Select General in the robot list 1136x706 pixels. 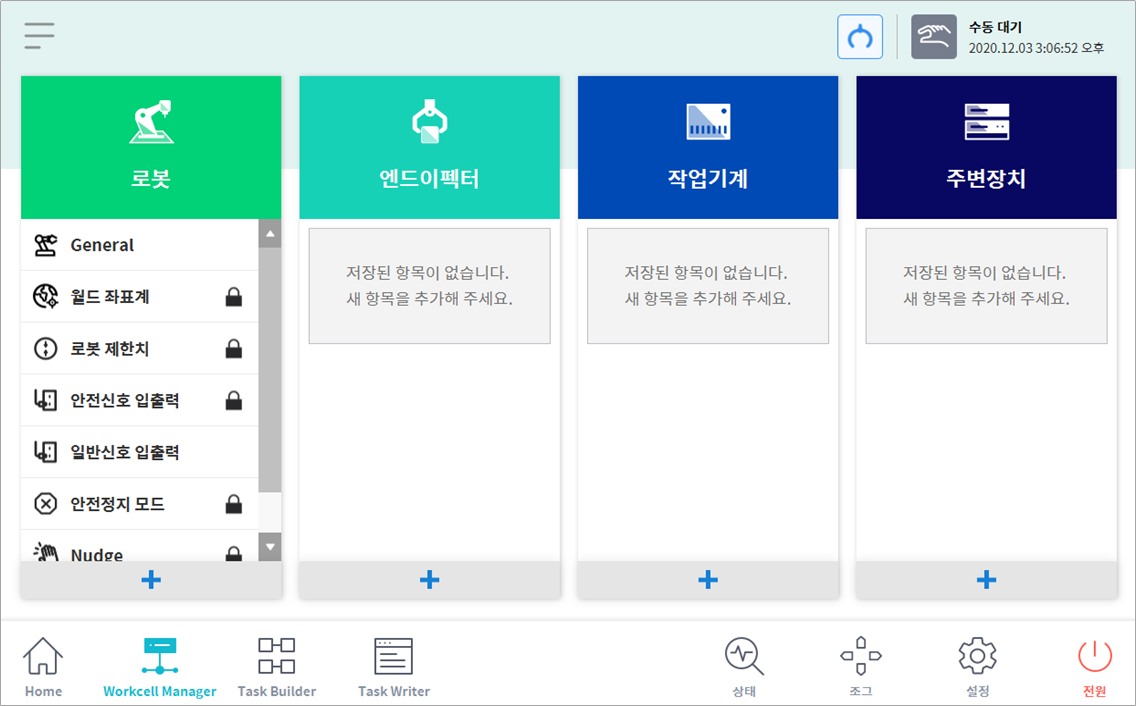click(100, 244)
